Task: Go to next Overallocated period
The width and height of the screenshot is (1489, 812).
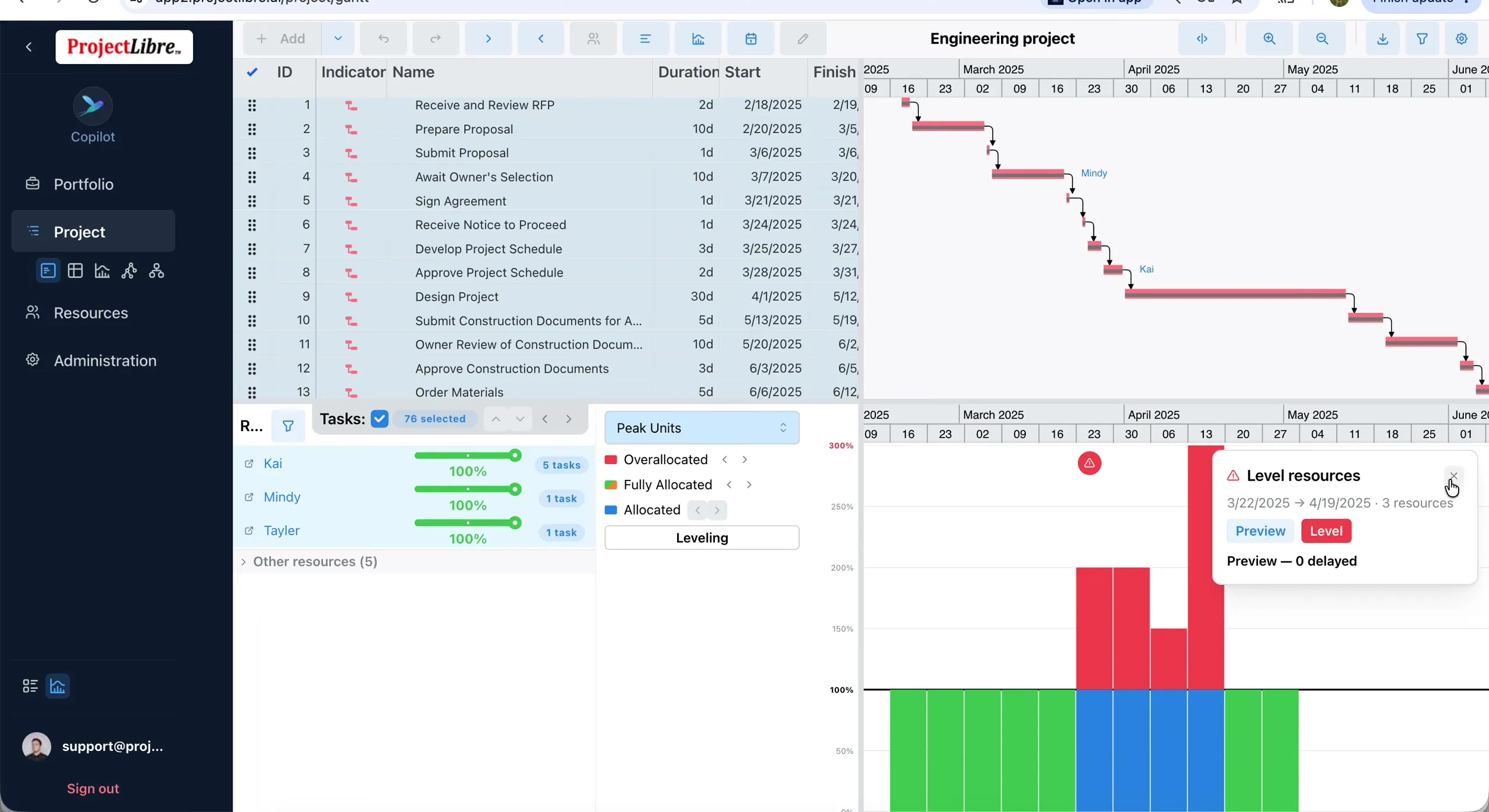Action: click(x=744, y=460)
